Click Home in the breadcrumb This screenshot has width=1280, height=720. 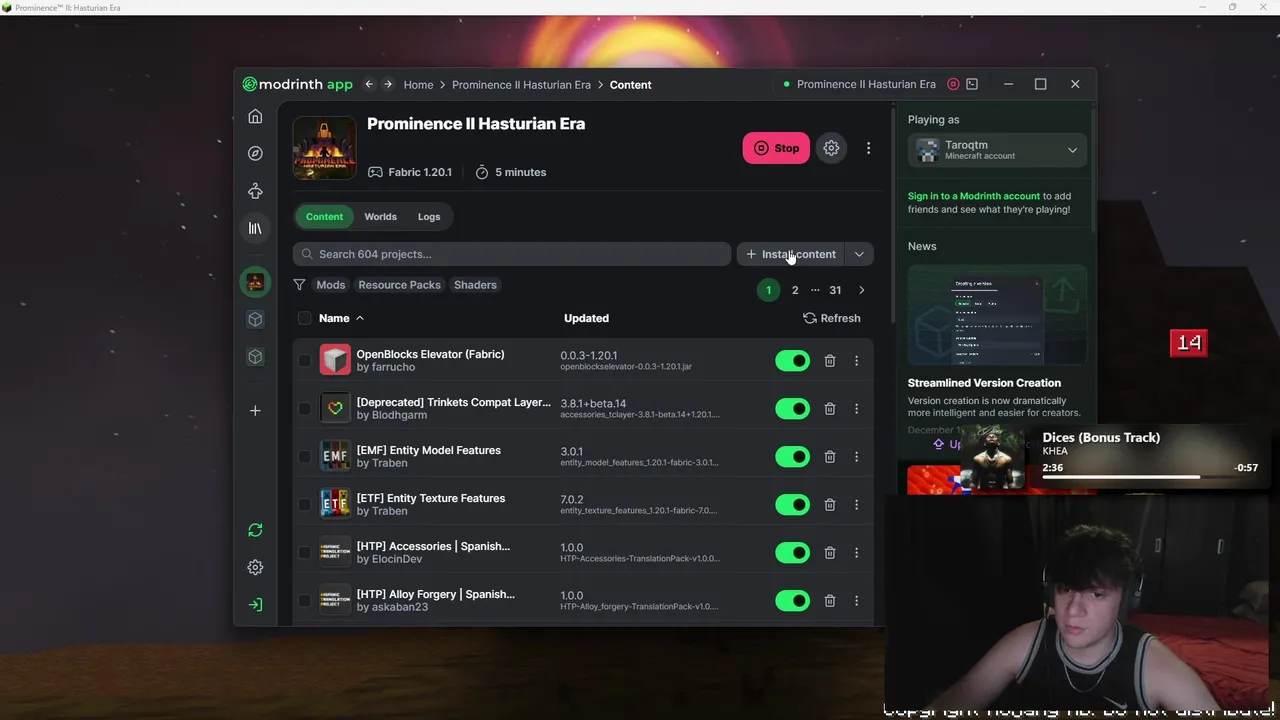coord(418,85)
